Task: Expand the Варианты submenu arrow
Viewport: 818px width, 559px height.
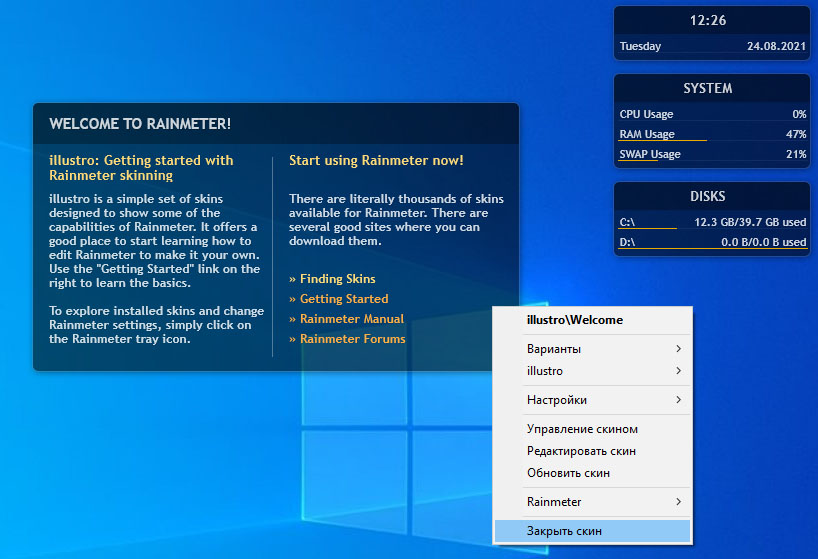Action: tap(678, 349)
